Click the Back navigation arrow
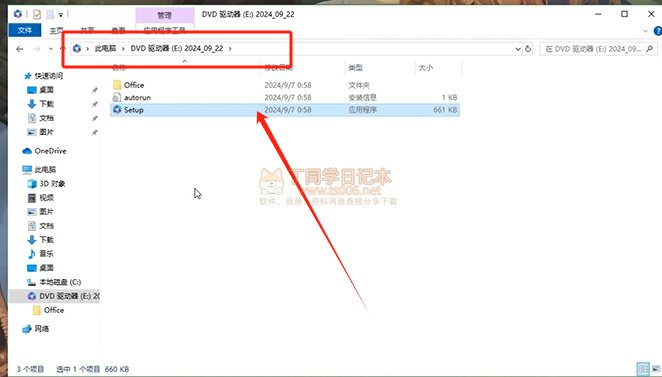662x377 pixels. tap(19, 49)
